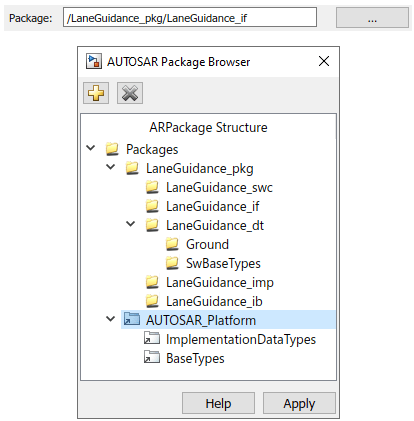The image size is (414, 421).
Task: Select LaneGuidance_ib package label
Action: (x=214, y=301)
